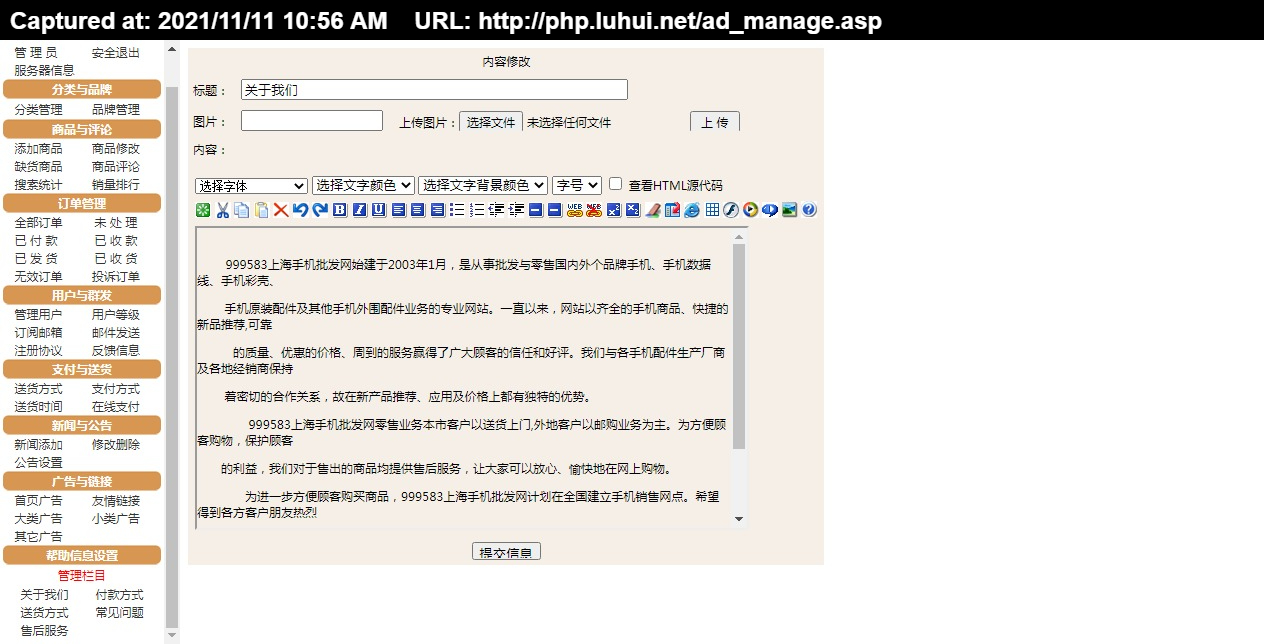The image size is (1264, 644).
Task: Click the 用户与群发 sidebar header
Action: 82,295
